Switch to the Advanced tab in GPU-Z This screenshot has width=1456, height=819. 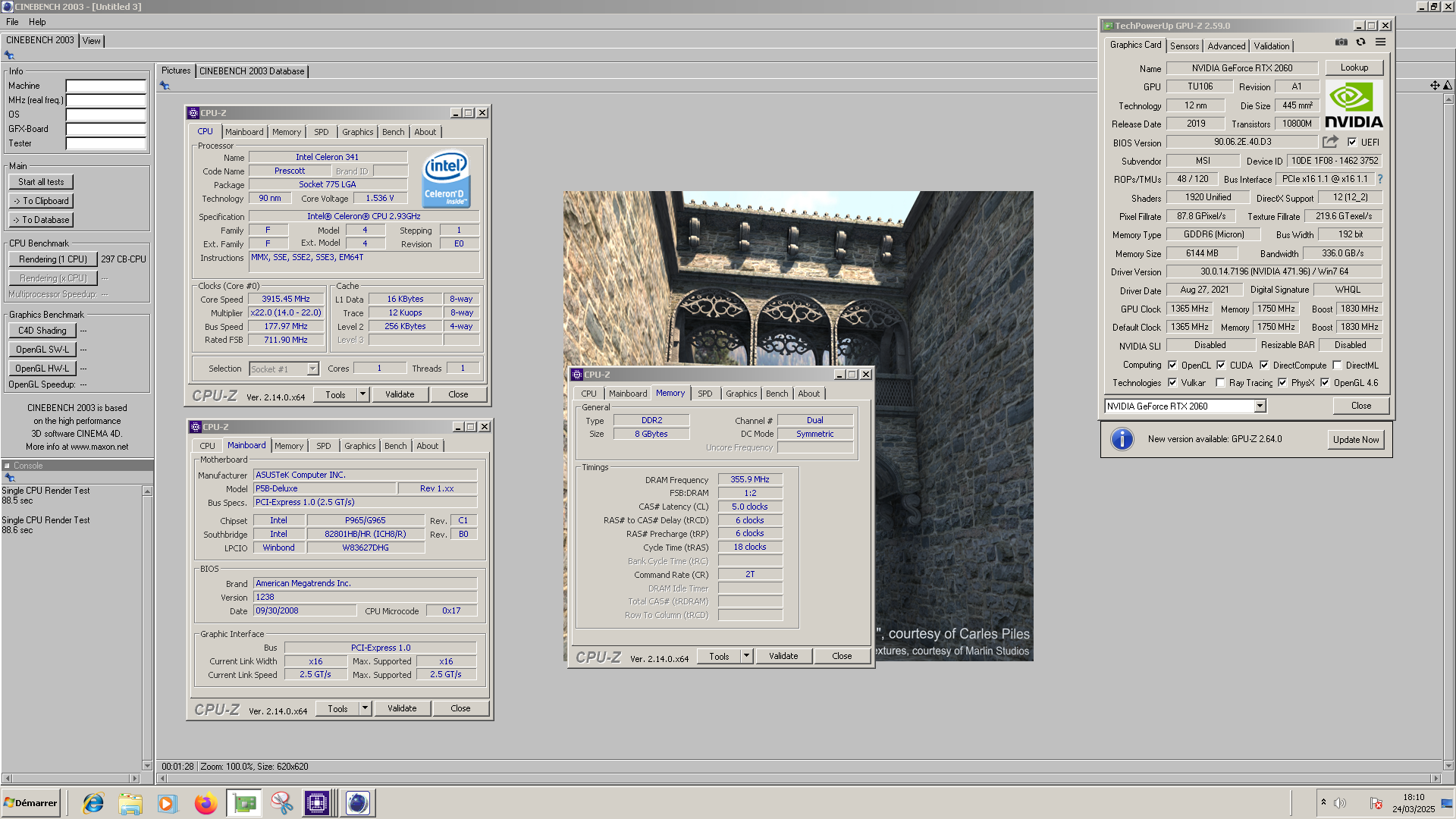1226,46
